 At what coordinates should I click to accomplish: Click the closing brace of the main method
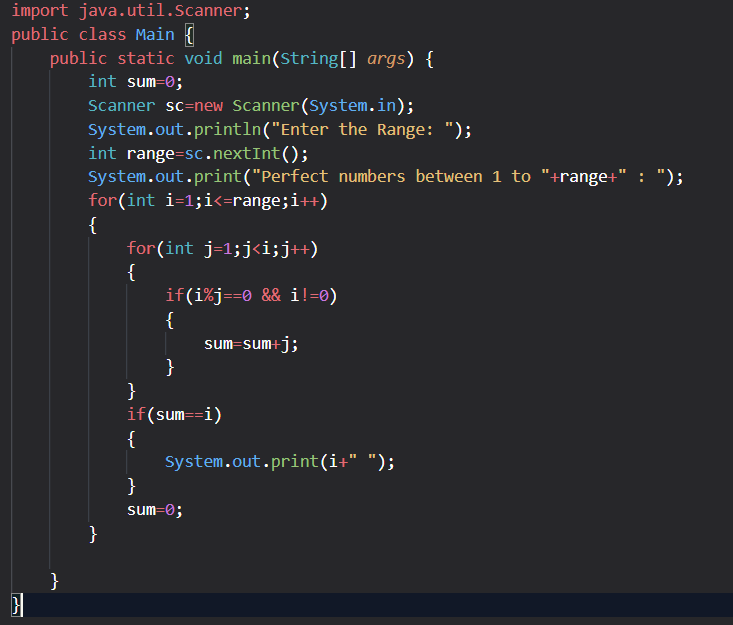click(x=54, y=581)
